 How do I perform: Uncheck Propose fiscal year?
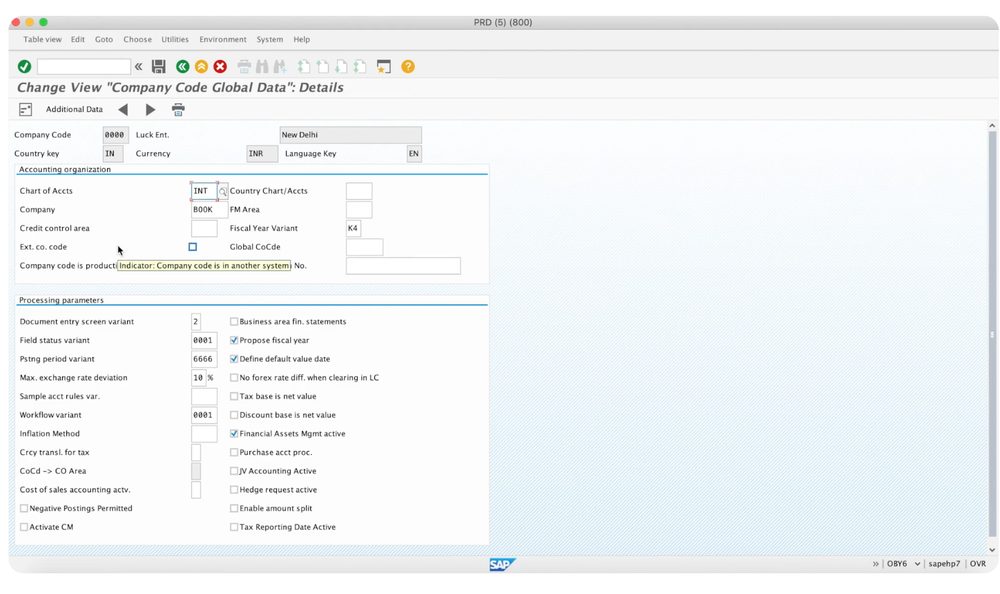coord(234,340)
